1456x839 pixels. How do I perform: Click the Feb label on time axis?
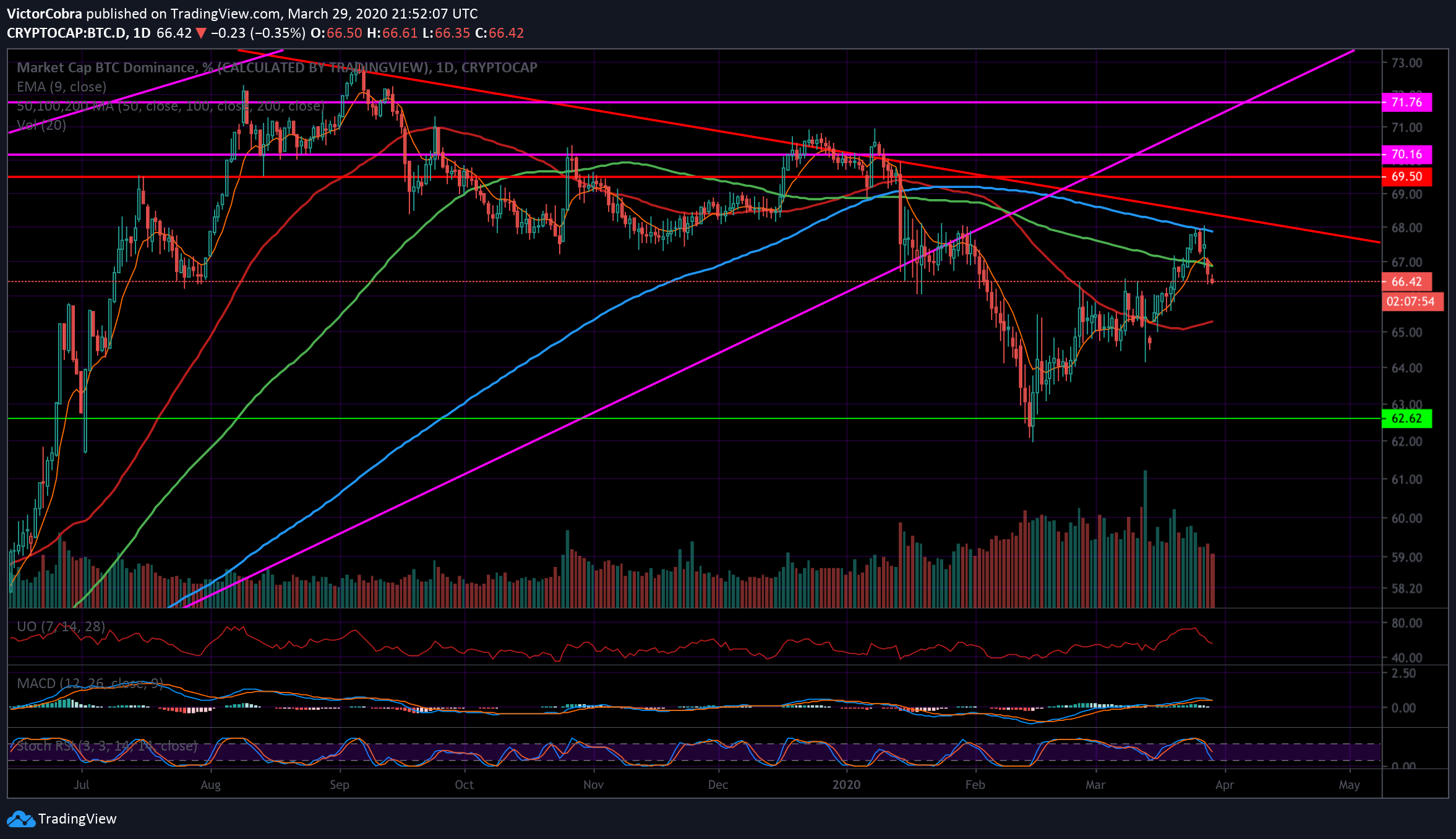pyautogui.click(x=975, y=785)
